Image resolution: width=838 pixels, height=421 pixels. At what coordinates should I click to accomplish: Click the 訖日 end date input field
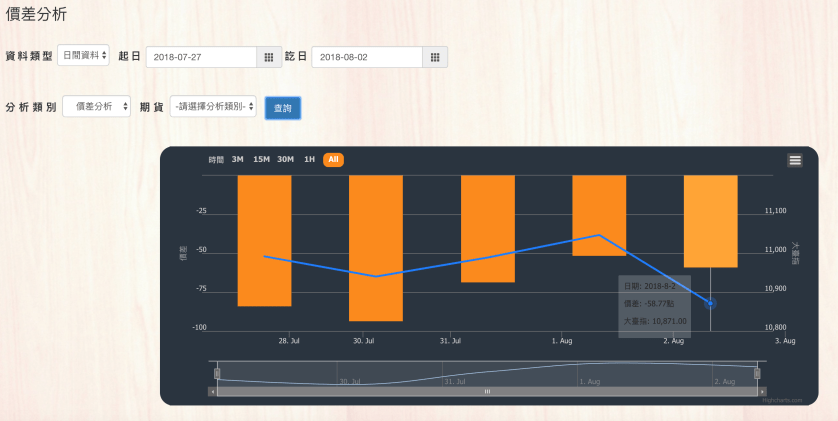[x=366, y=57]
